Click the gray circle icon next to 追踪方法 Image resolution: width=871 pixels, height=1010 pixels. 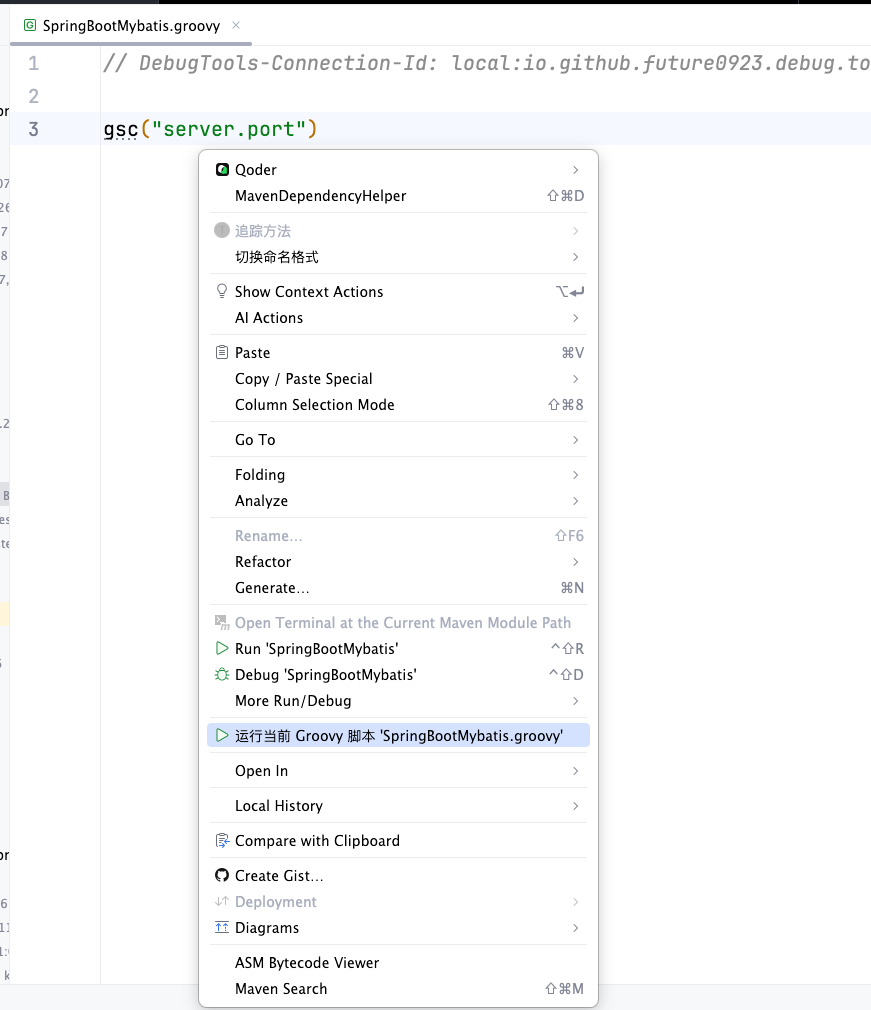click(222, 231)
